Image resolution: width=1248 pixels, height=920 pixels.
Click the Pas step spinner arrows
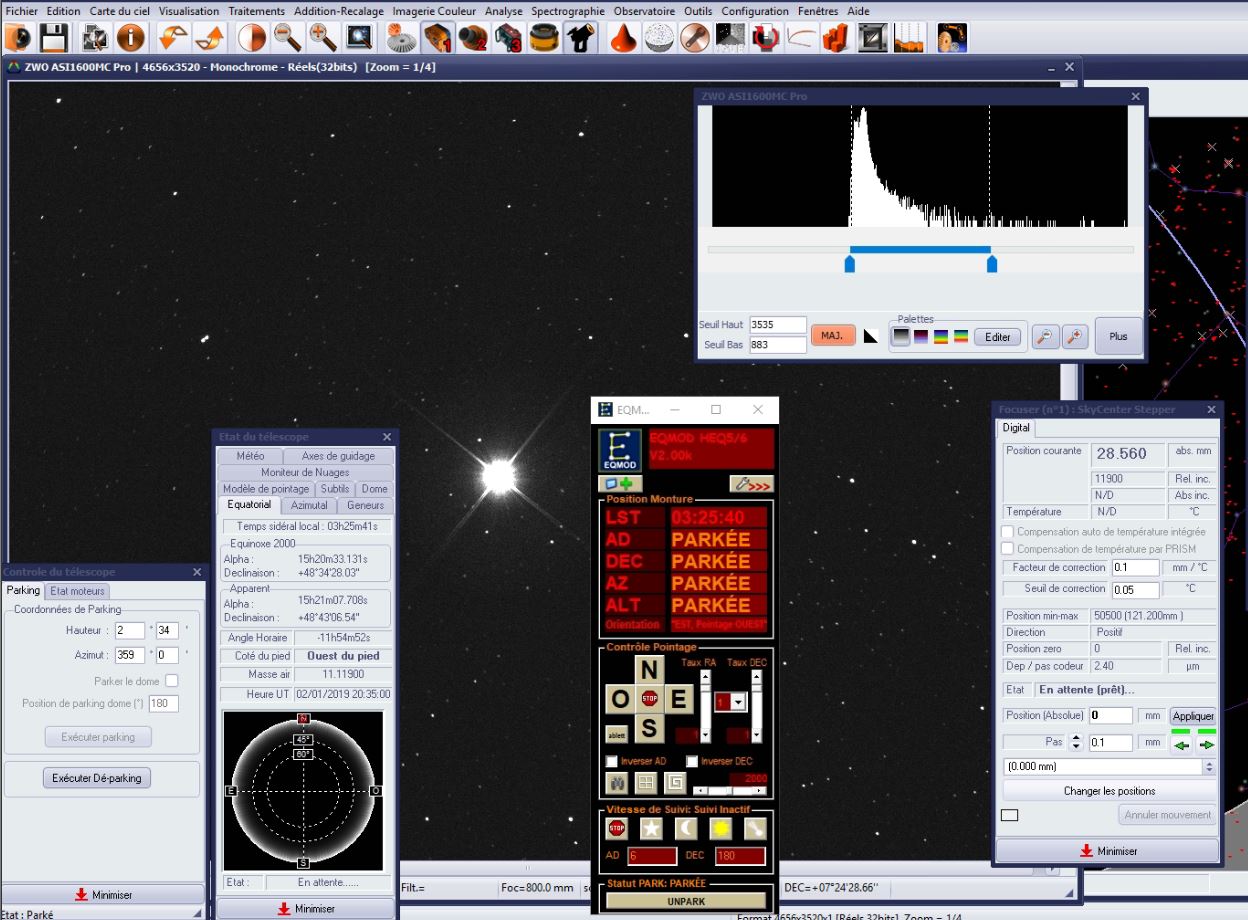1076,743
